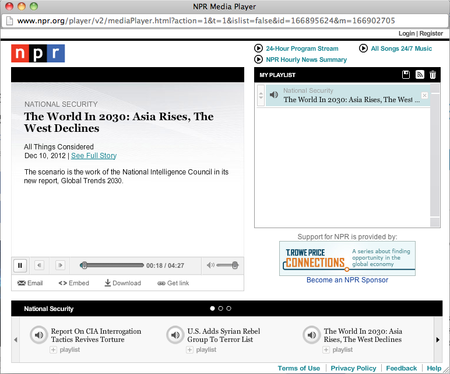Play carousel story The World In 2030
Image resolution: width=450 pixels, height=374 pixels.
pyautogui.click(x=311, y=335)
